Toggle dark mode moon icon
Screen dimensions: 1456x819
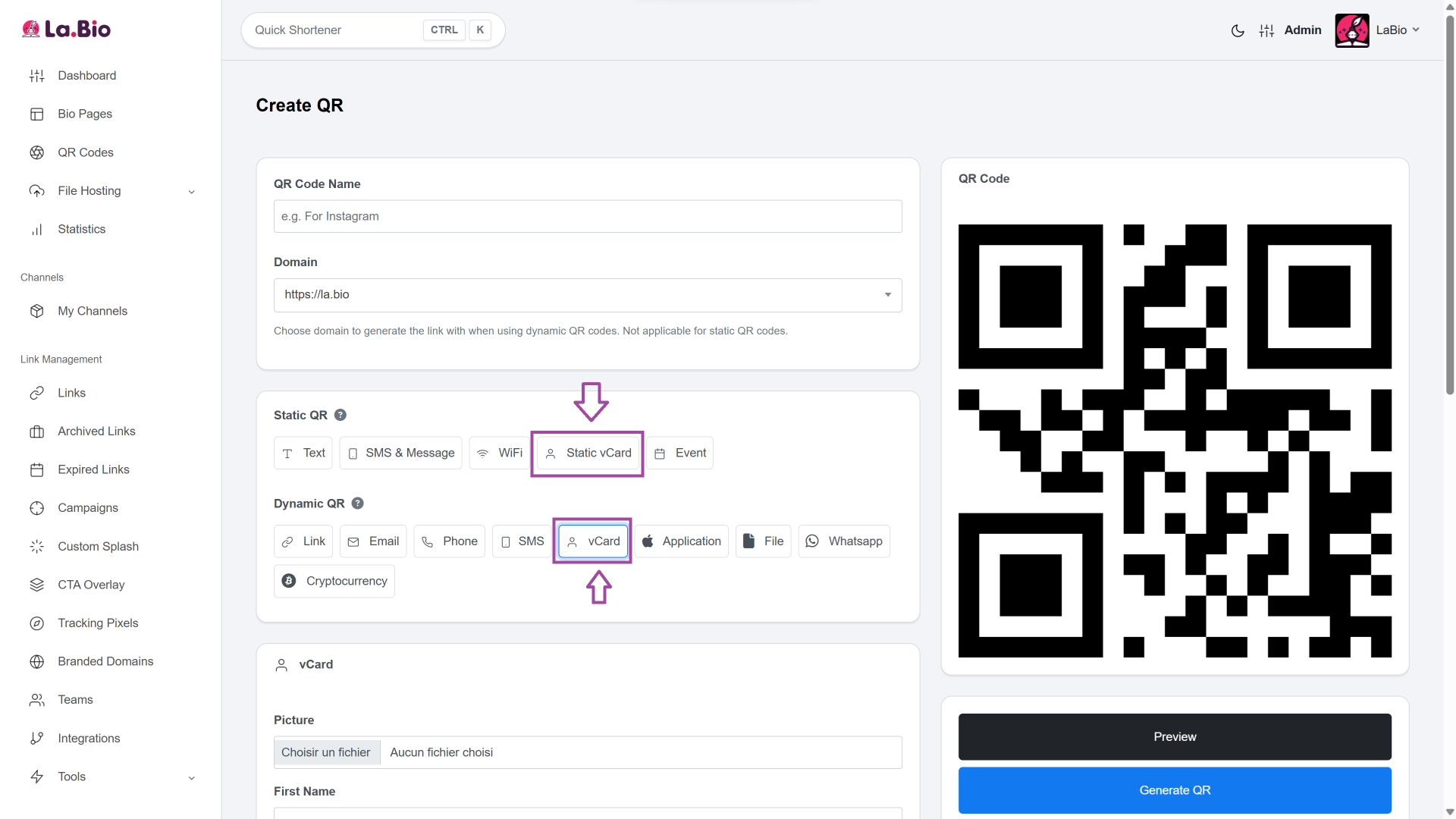click(x=1238, y=30)
